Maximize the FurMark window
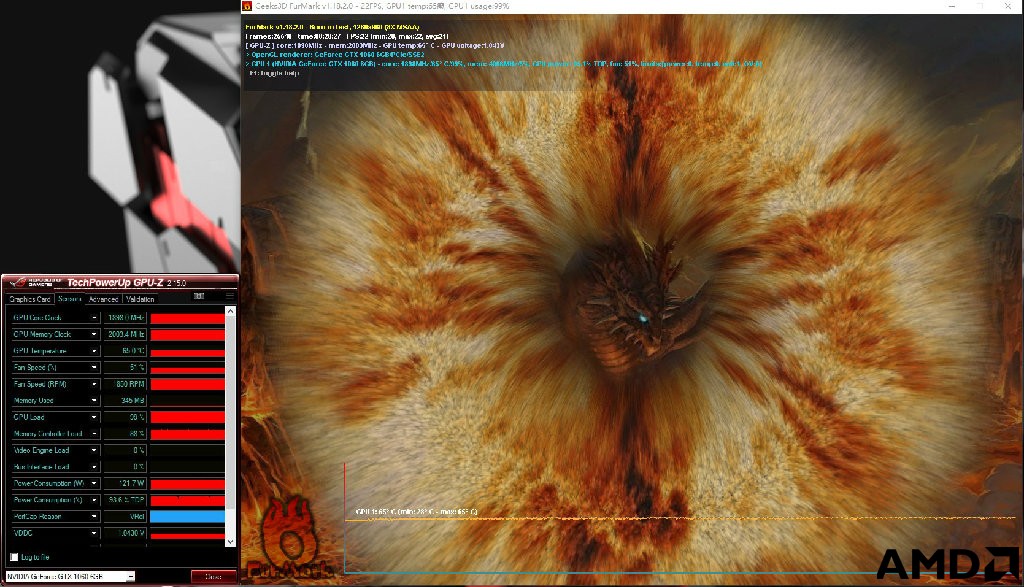Image resolution: width=1024 pixels, height=587 pixels. click(x=980, y=6)
